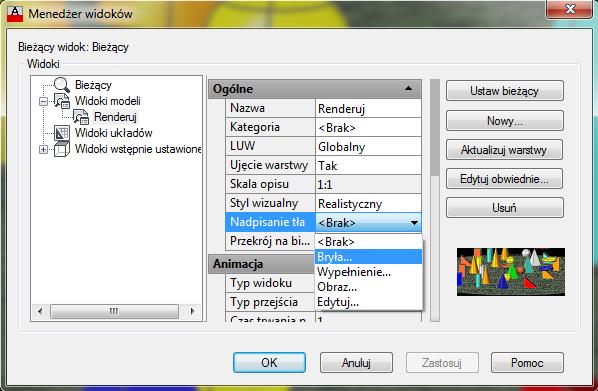This screenshot has width=598, height=391.
Task: Click the rendered view preview thumbnail
Action: point(511,272)
